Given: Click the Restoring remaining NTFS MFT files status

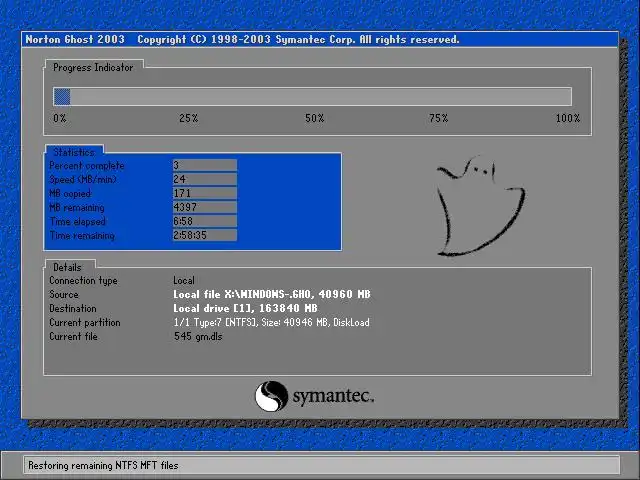Looking at the screenshot, I should [103, 465].
